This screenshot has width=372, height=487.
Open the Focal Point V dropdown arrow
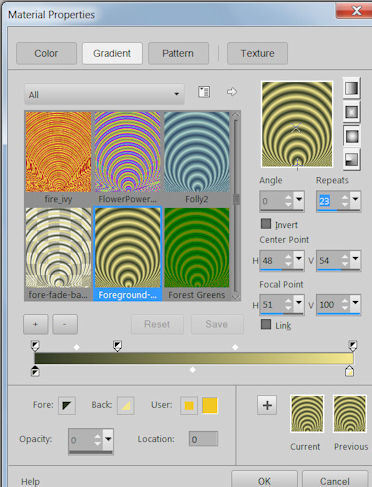point(355,303)
